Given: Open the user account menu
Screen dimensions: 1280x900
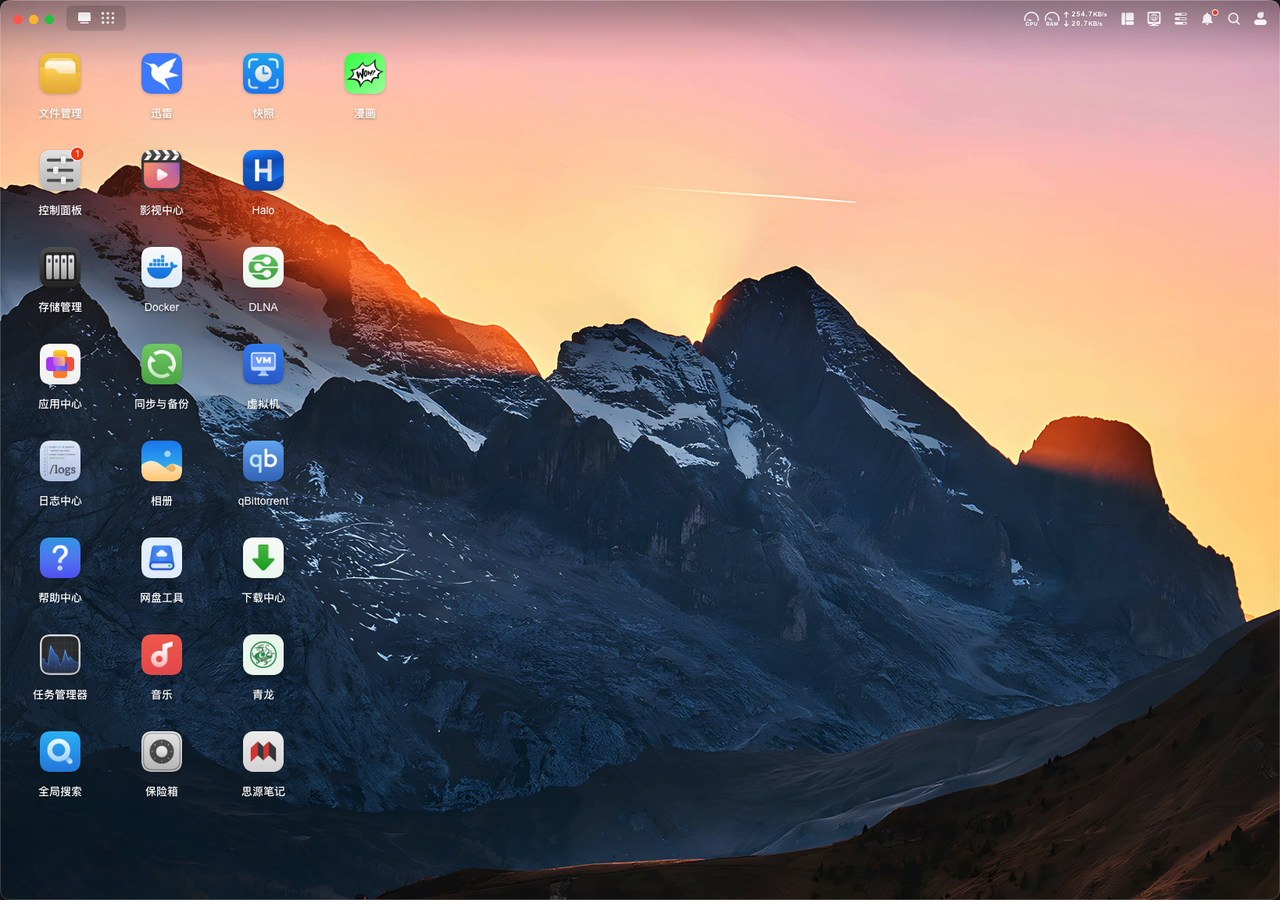Looking at the screenshot, I should [x=1260, y=19].
